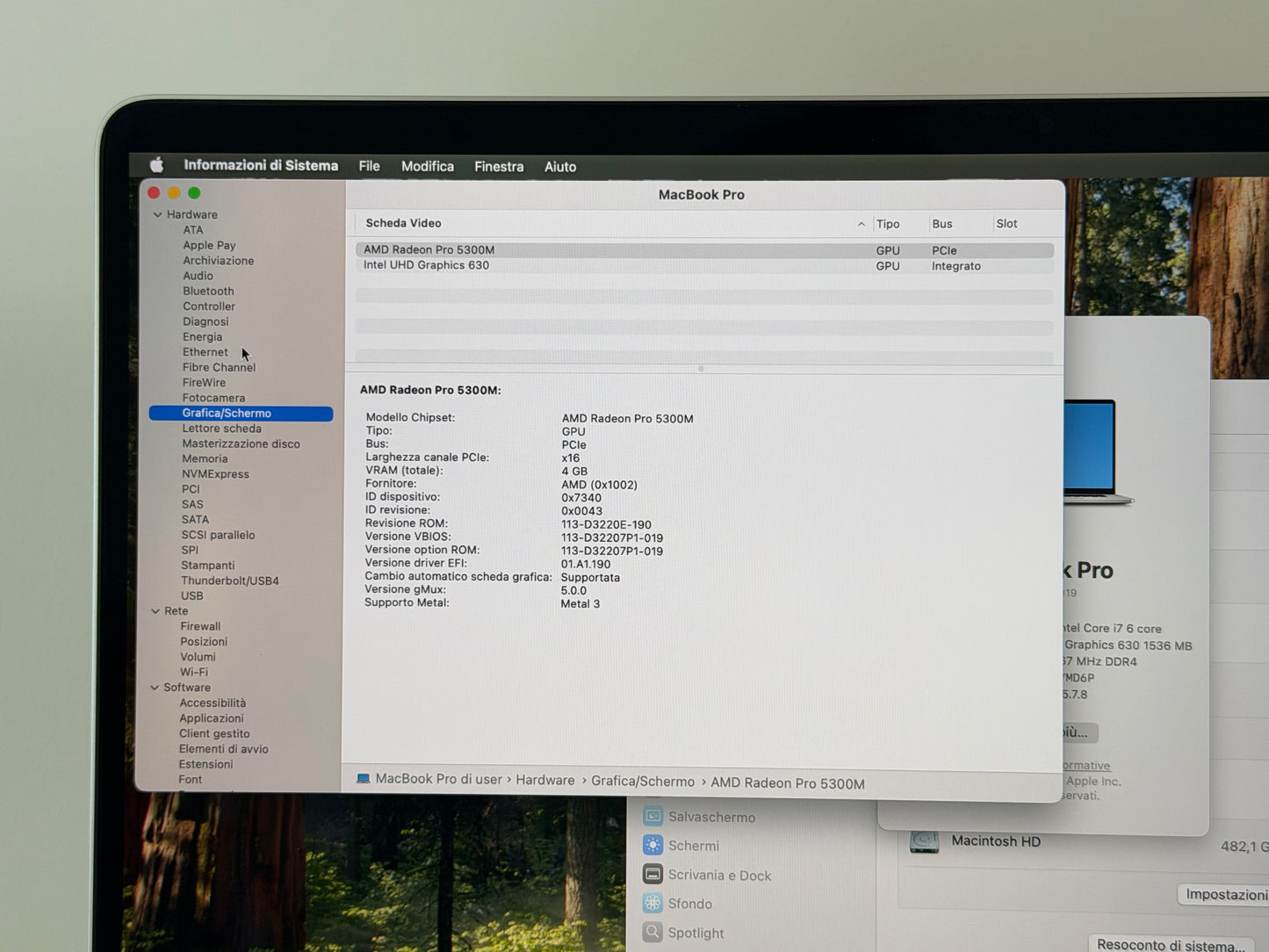Screen dimensions: 1269x952
Task: Select Stampanti in sidebar
Action: coord(207,566)
